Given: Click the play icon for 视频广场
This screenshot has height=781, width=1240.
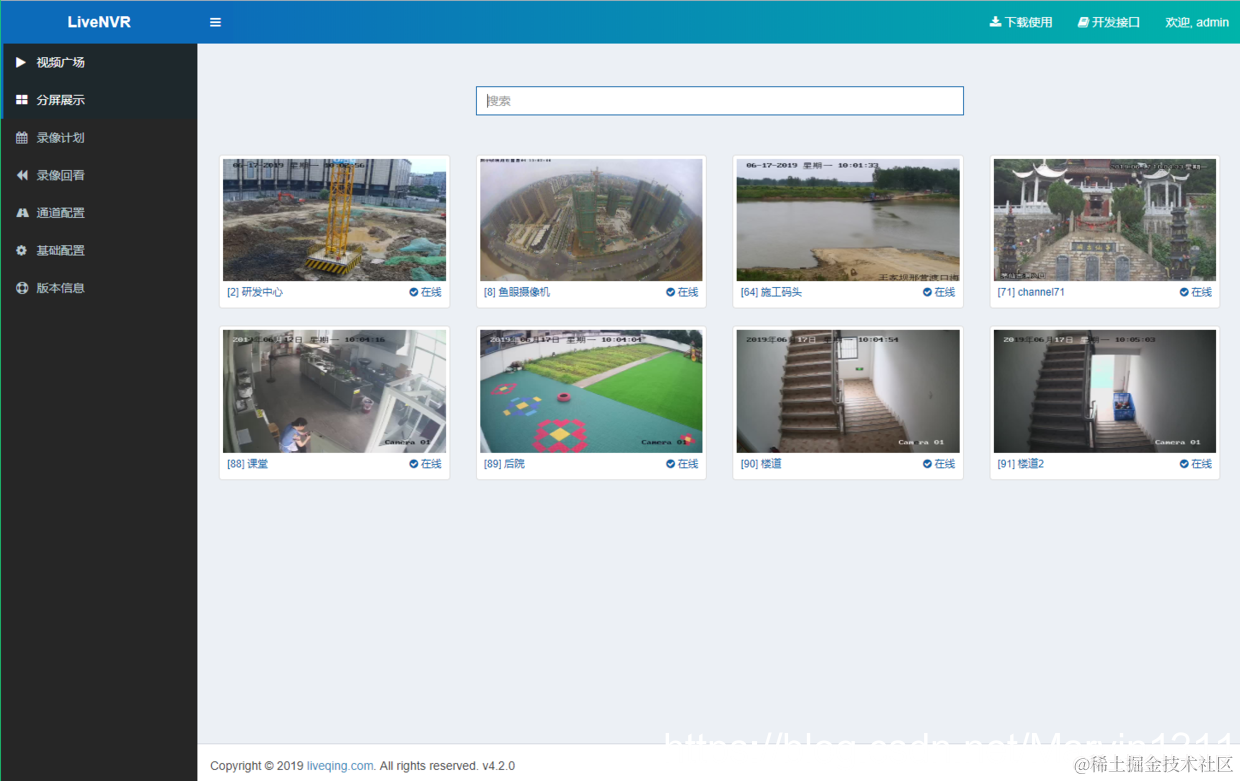Looking at the screenshot, I should 21,62.
